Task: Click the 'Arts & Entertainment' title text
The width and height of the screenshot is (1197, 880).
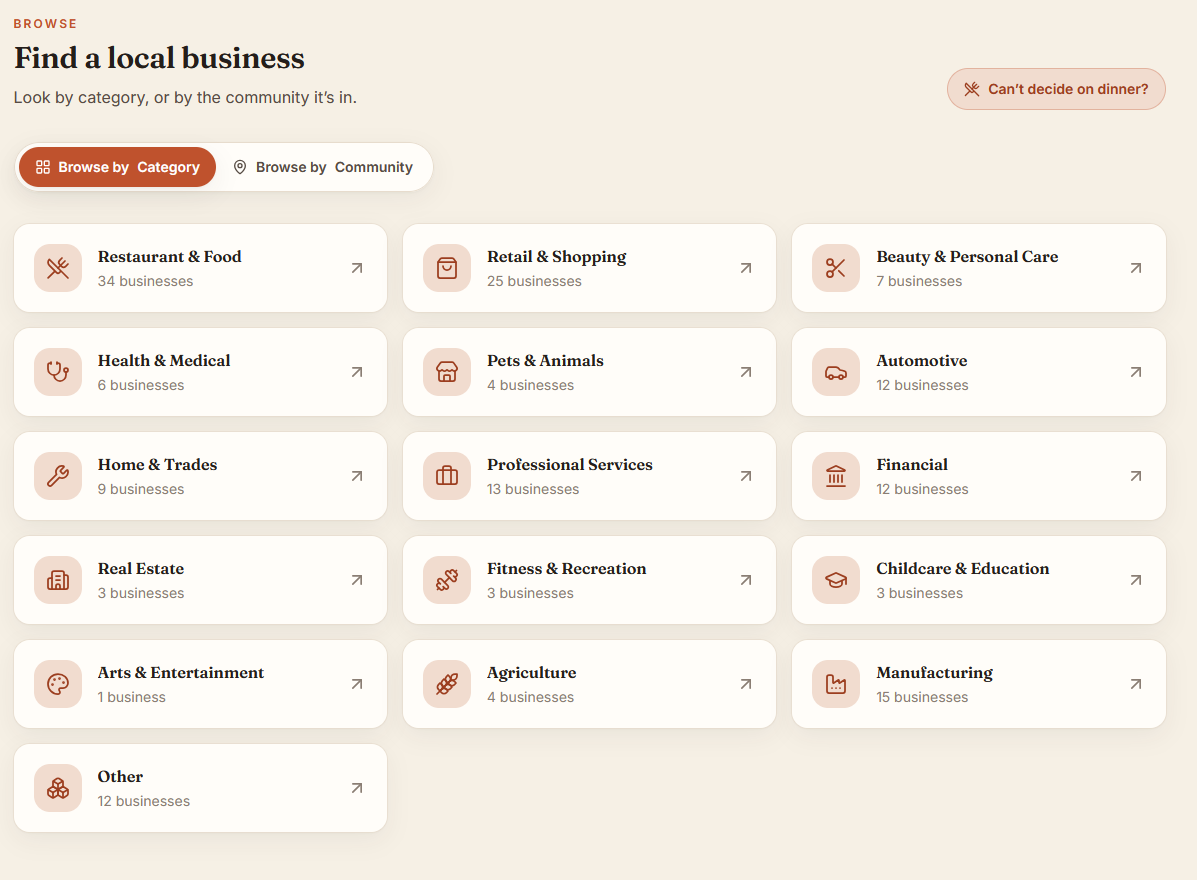Action: tap(181, 672)
